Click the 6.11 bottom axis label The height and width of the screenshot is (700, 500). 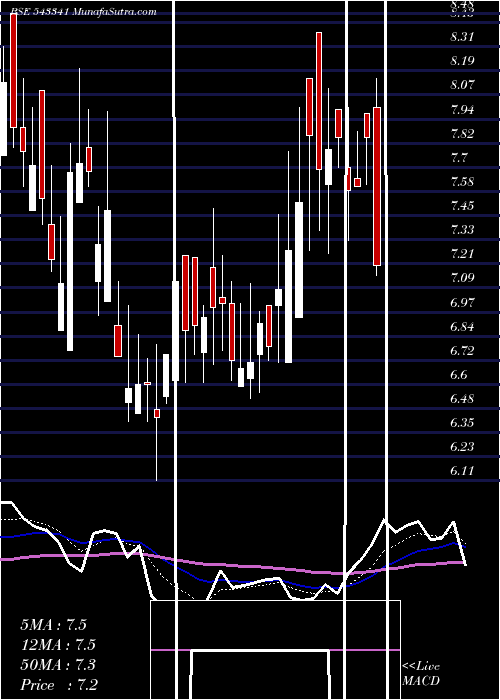pyautogui.click(x=462, y=471)
